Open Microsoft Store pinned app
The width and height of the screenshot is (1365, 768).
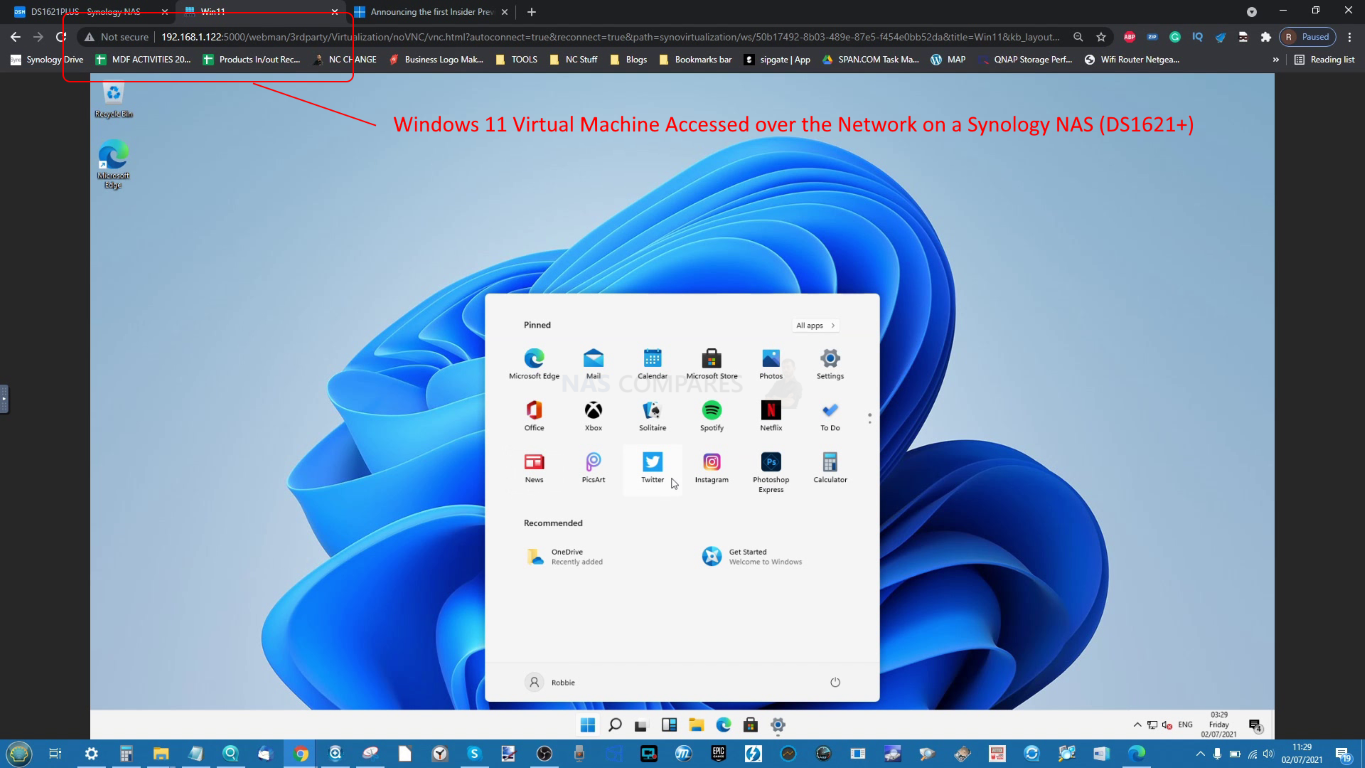(711, 364)
